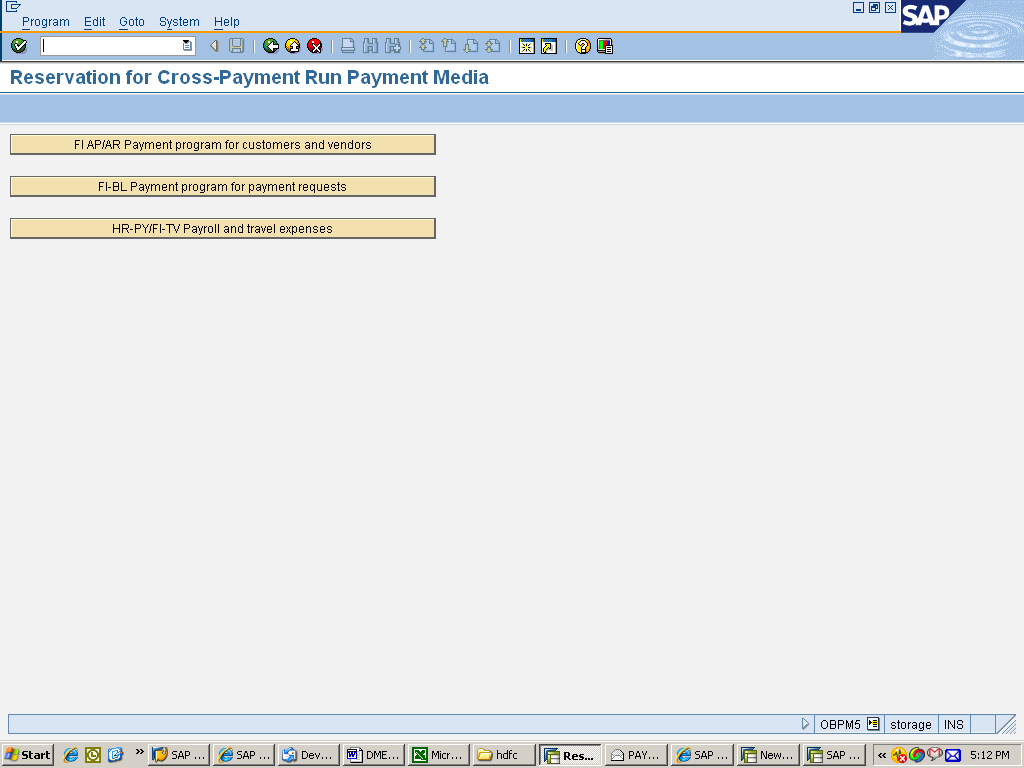1024x768 pixels.
Task: Open Customize Local Layout icon
Action: point(605,46)
